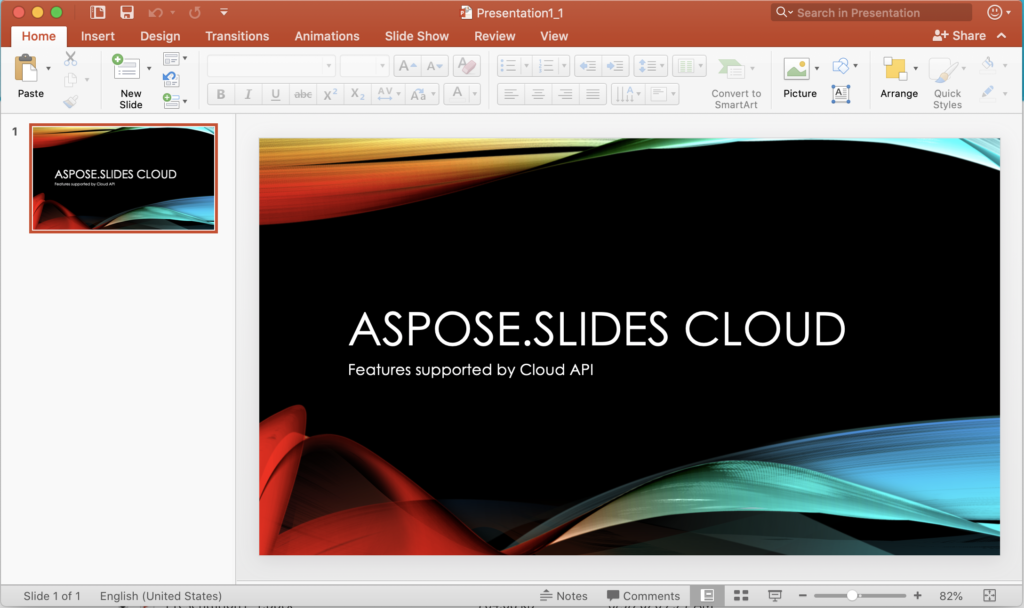Switch to Slide Sorter view

(741, 596)
